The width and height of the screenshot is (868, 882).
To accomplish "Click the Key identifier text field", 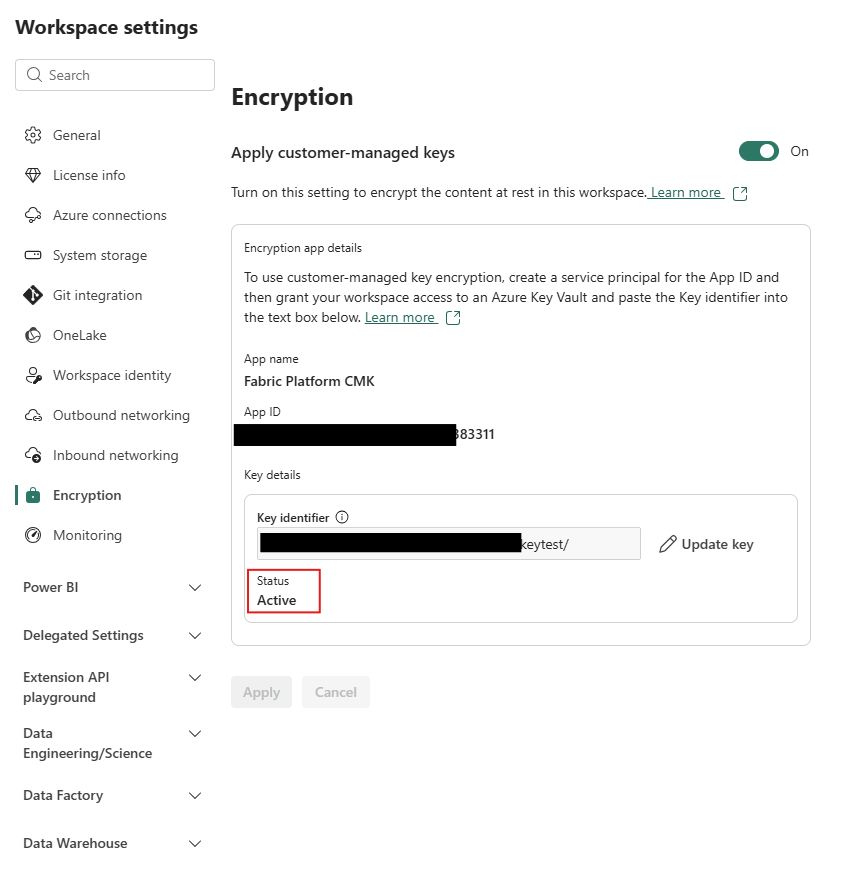I will tap(448, 543).
